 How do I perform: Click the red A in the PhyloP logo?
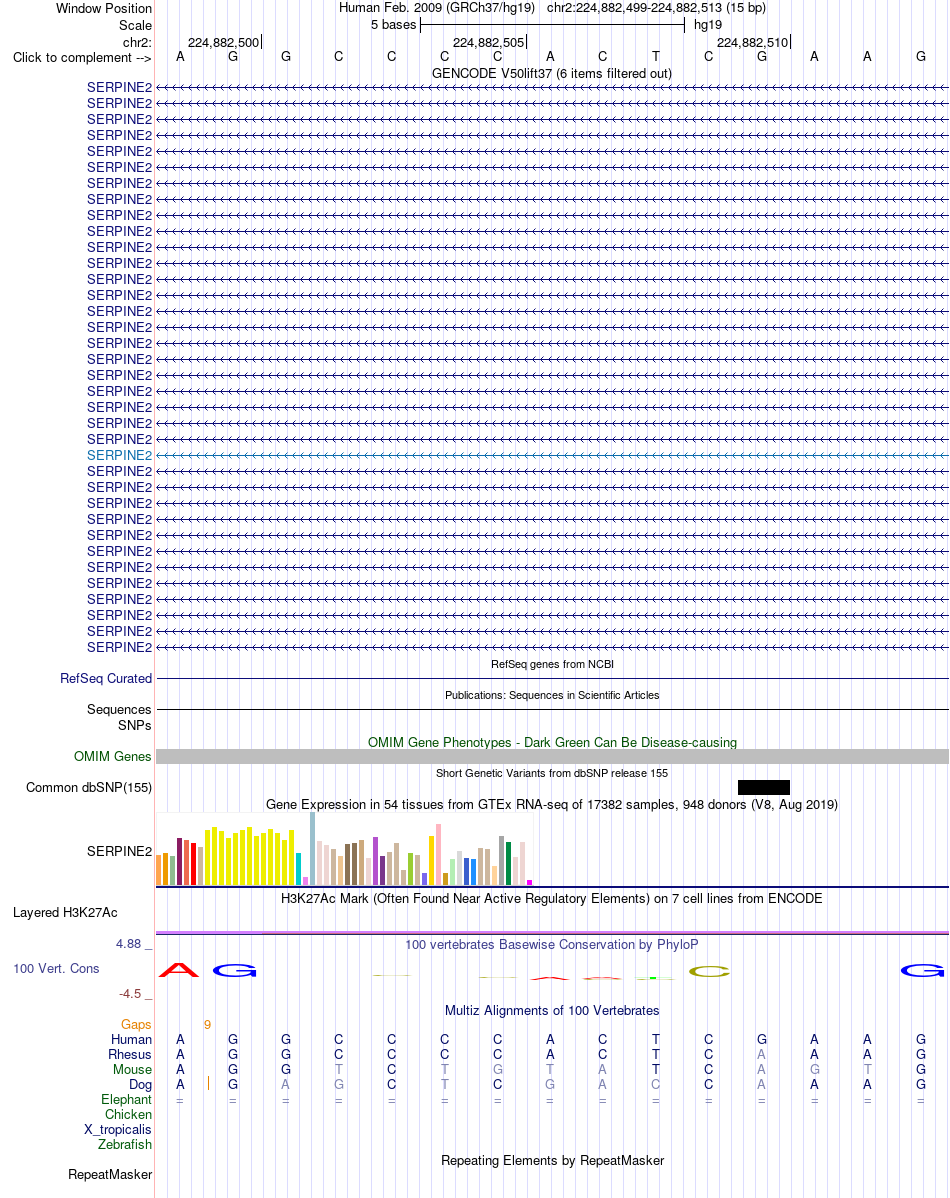(x=179, y=970)
